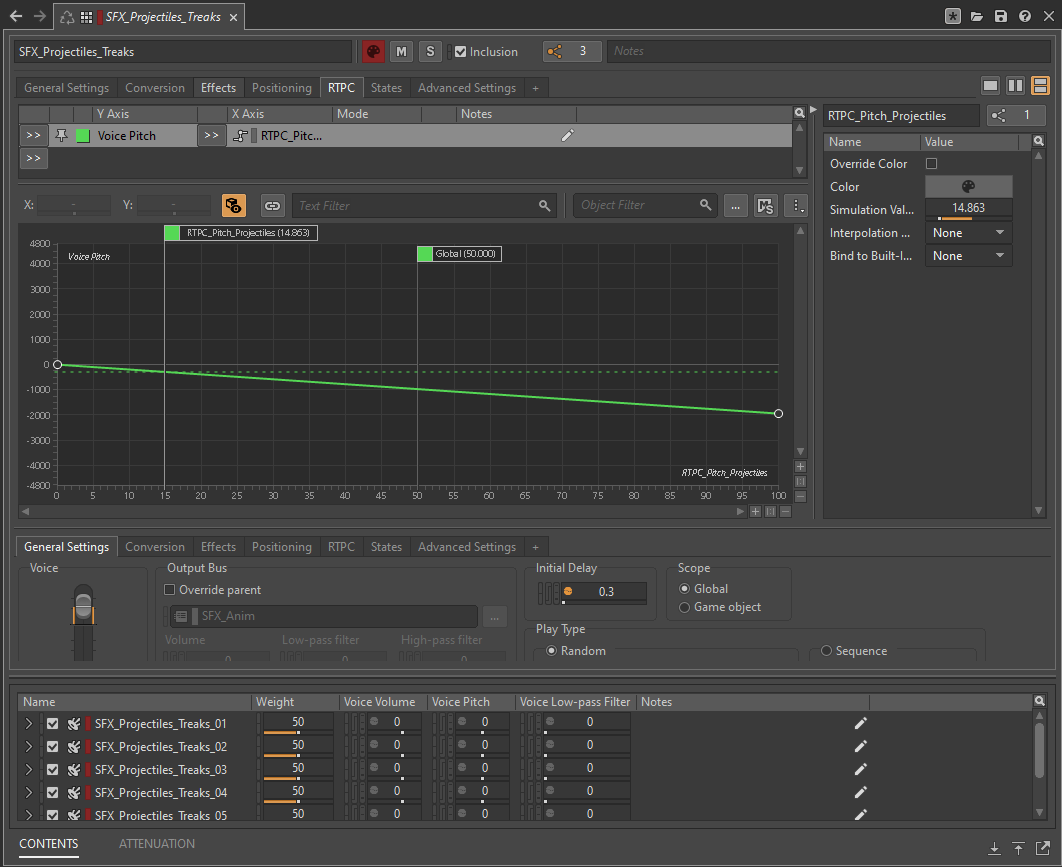Viewport: 1062px width, 867px height.
Task: Click the Solo S button
Action: tap(429, 51)
